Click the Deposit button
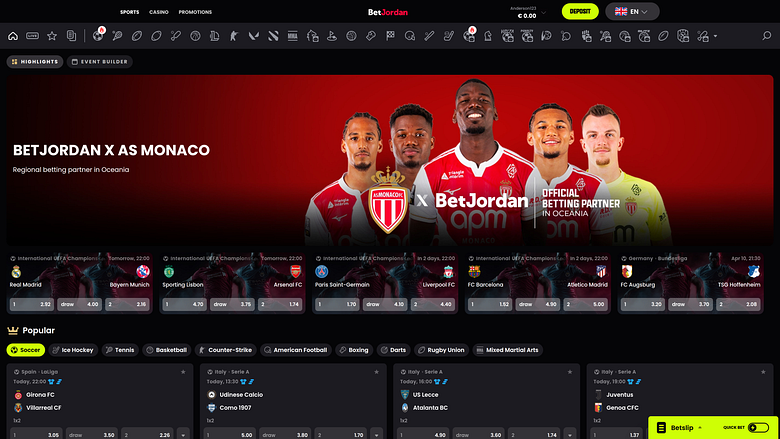Image resolution: width=780 pixels, height=439 pixels. point(580,11)
